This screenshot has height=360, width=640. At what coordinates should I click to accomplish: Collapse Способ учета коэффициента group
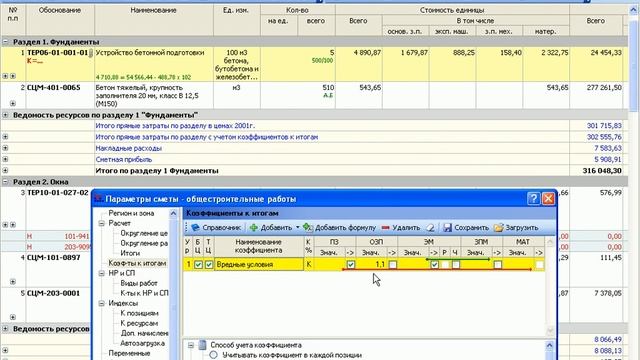pos(191,345)
